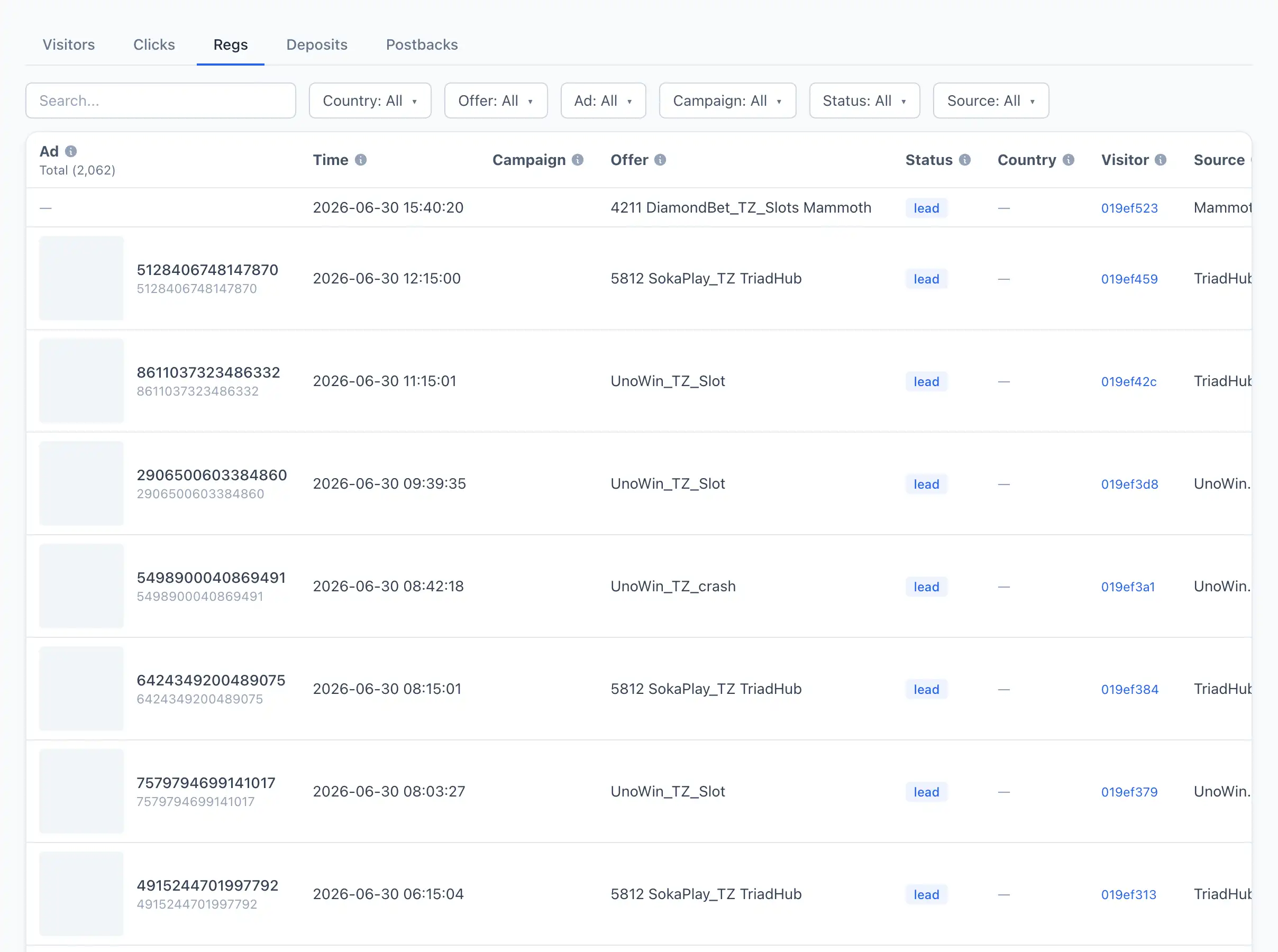
Task: Expand the Ad: All filter
Action: (603, 101)
